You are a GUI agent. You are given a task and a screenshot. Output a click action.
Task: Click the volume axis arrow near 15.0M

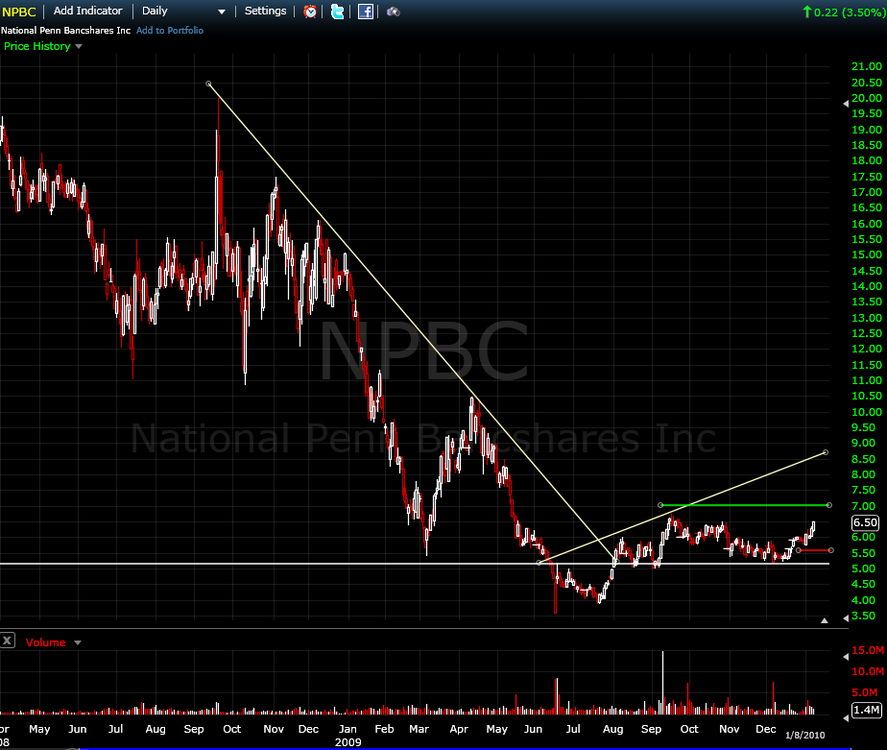(x=846, y=657)
